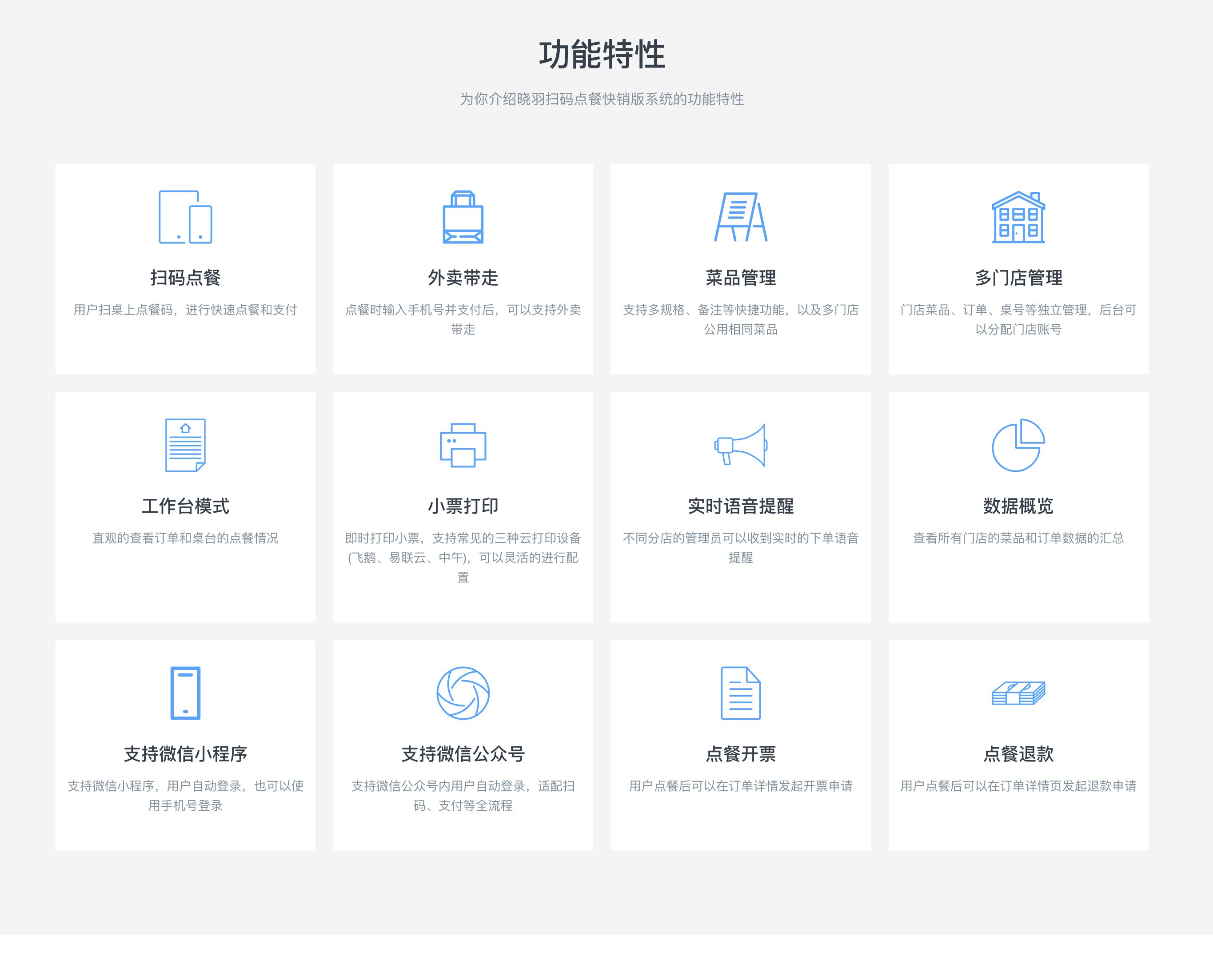
Task: Click the building icon for 多门店管理
Action: (x=1018, y=217)
